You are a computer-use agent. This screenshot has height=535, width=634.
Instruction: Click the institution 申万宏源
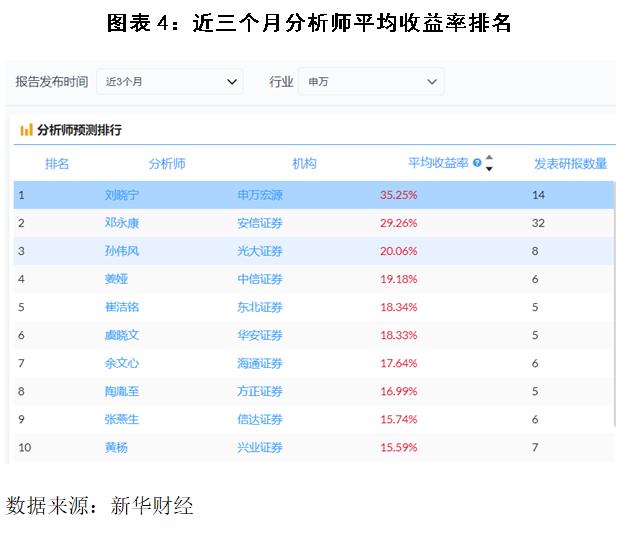pos(260,195)
